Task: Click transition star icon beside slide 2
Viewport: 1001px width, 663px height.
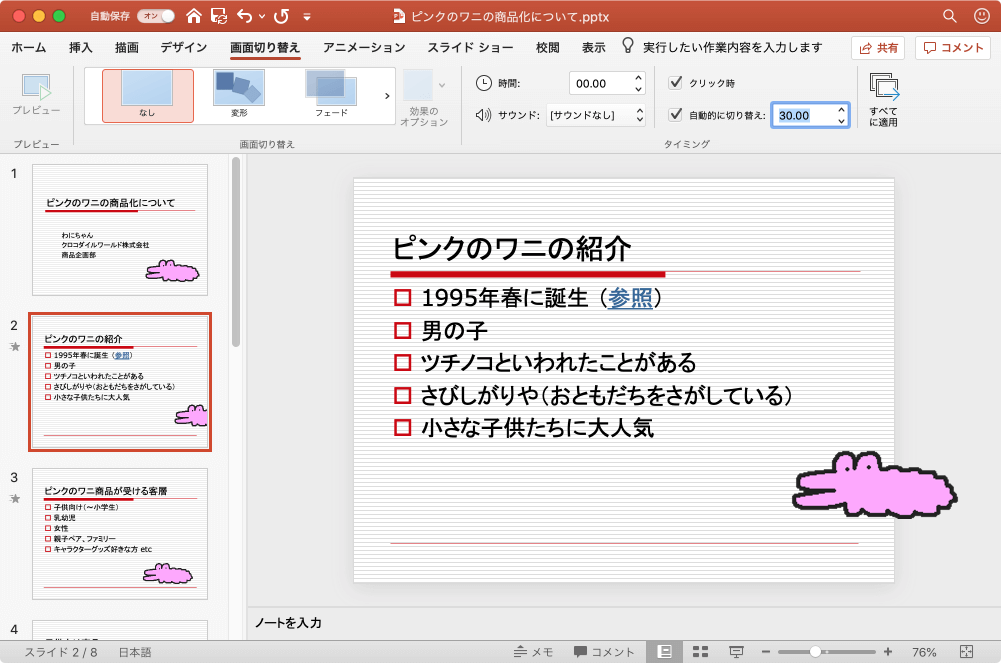Action: tap(15, 346)
